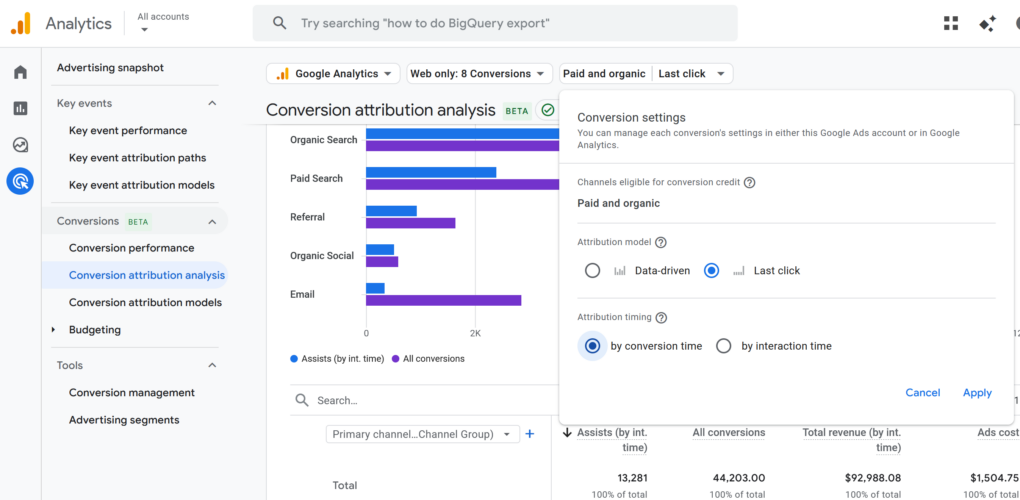Open the Home icon in left rail
1020x500 pixels.
tap(20, 72)
